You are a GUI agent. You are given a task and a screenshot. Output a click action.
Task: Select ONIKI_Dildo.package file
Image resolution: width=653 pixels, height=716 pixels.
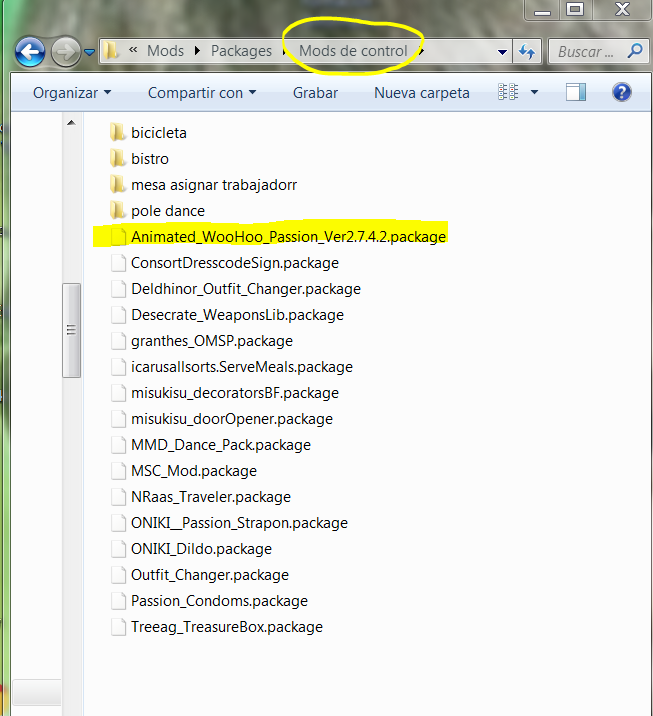coord(201,549)
